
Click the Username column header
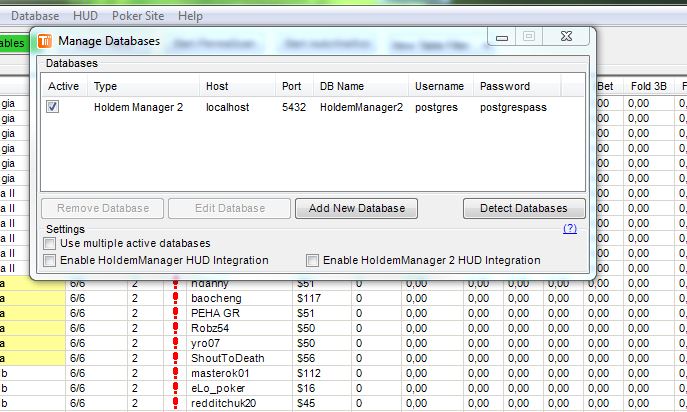[x=441, y=86]
